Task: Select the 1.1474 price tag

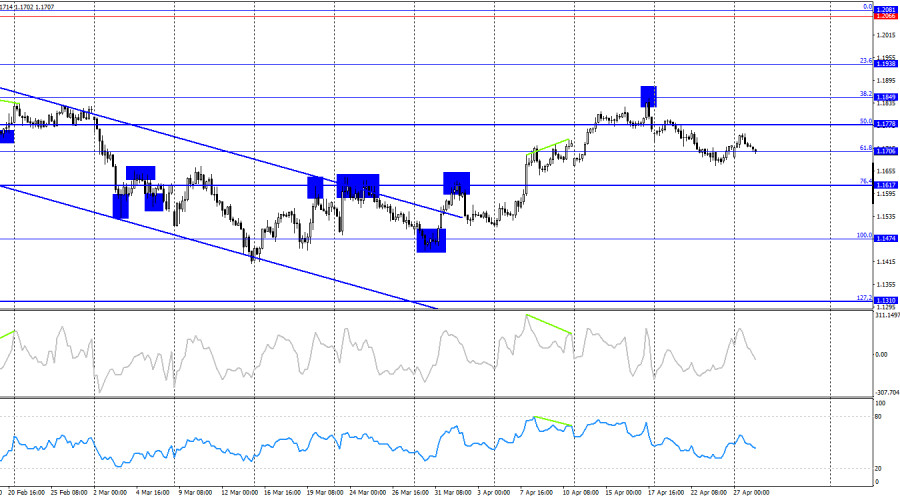Action: (885, 238)
